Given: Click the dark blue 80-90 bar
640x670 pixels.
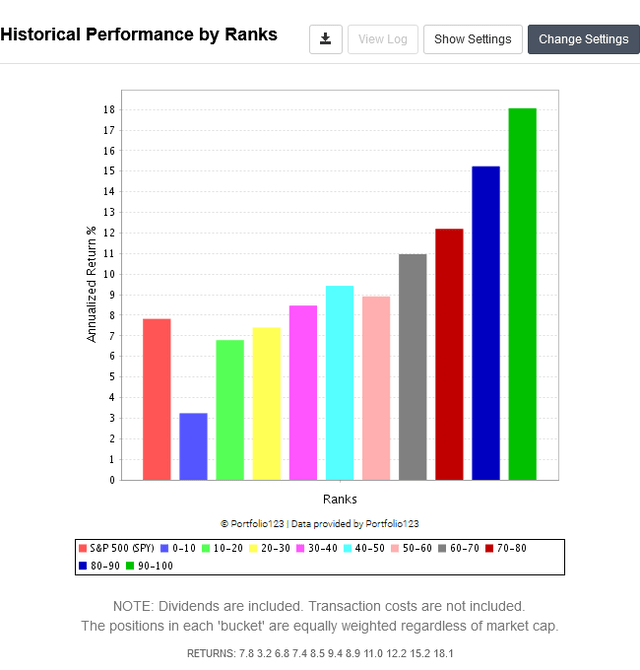Looking at the screenshot, I should pos(485,323).
